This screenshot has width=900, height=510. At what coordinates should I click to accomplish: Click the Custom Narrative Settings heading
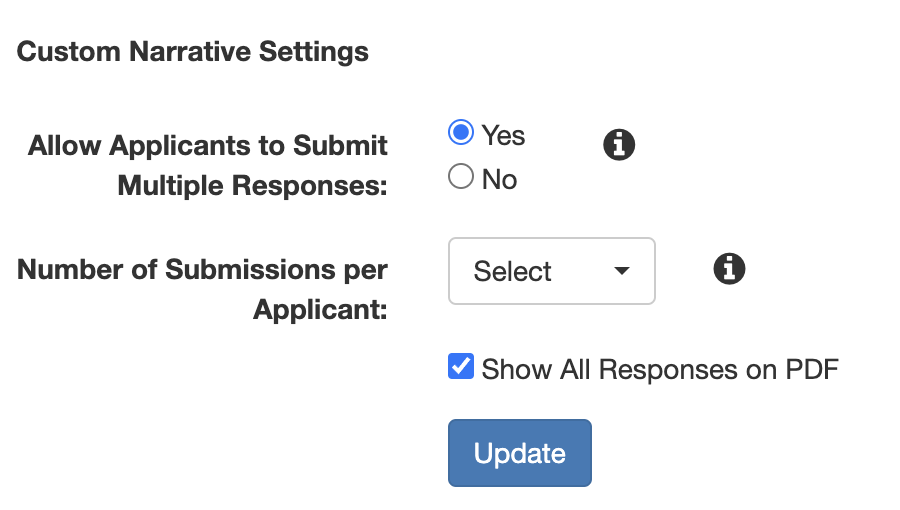point(192,52)
